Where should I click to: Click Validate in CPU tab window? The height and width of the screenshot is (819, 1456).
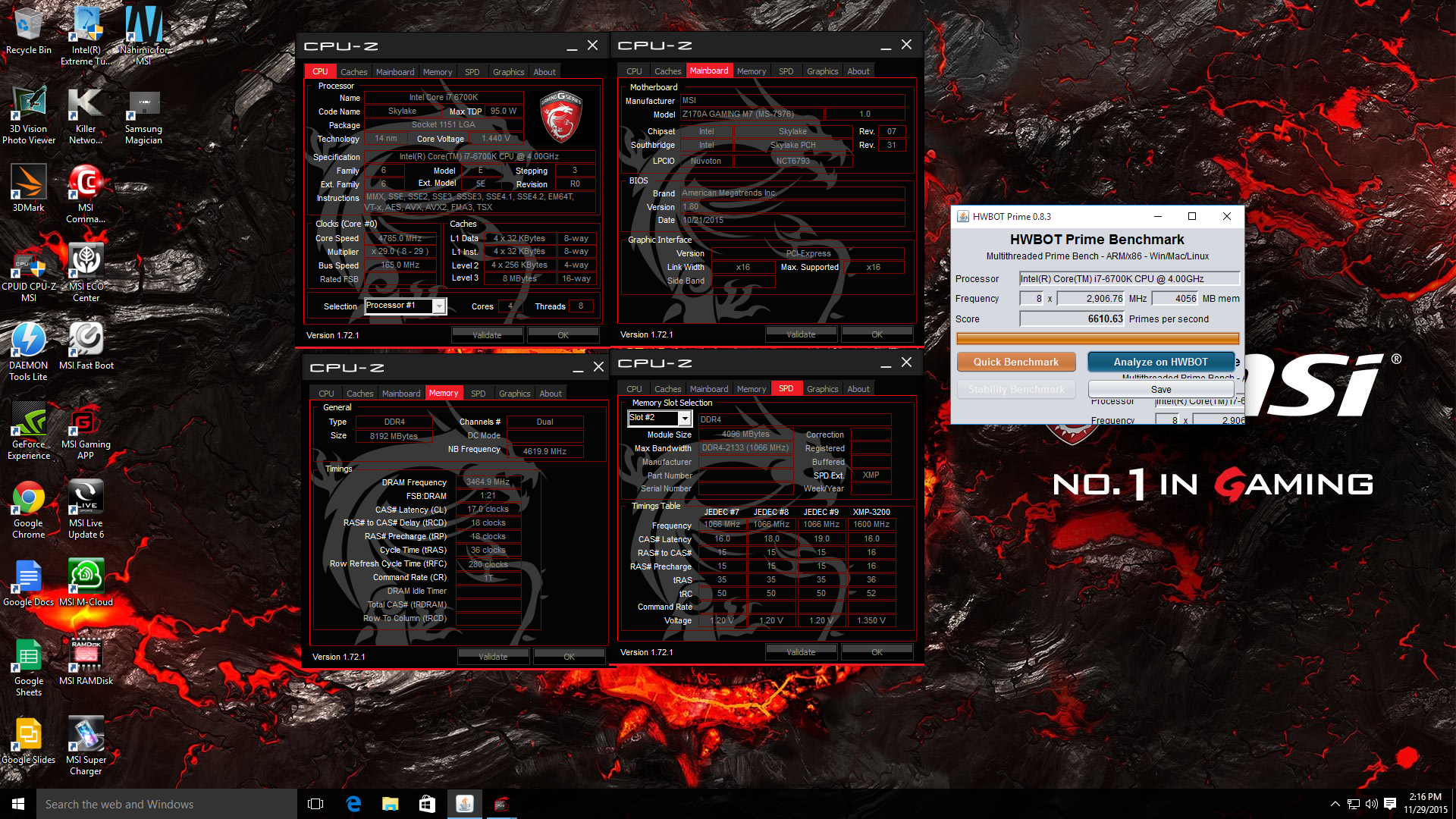[x=487, y=335]
